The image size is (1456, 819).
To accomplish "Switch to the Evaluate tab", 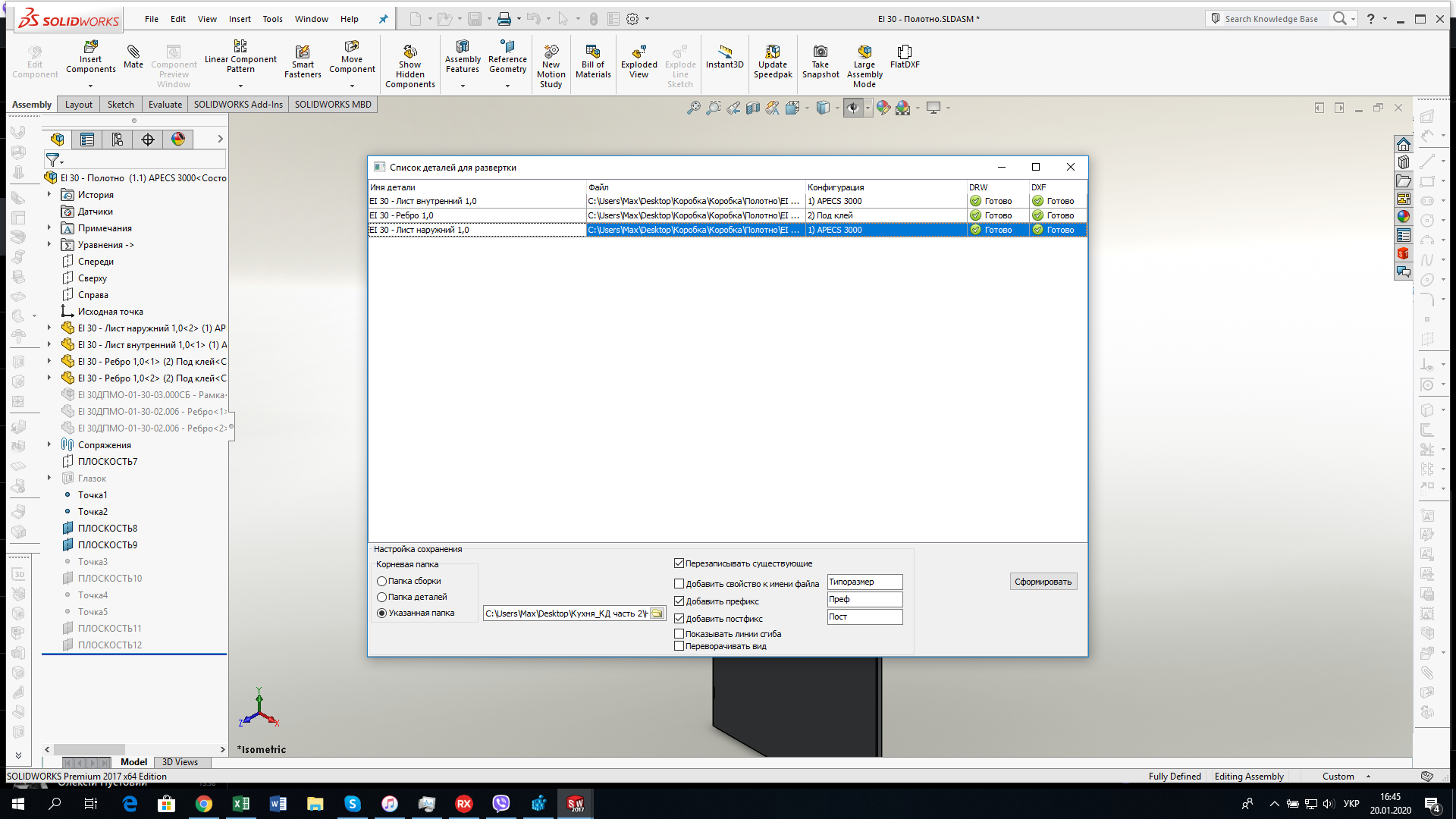I will click(x=165, y=105).
